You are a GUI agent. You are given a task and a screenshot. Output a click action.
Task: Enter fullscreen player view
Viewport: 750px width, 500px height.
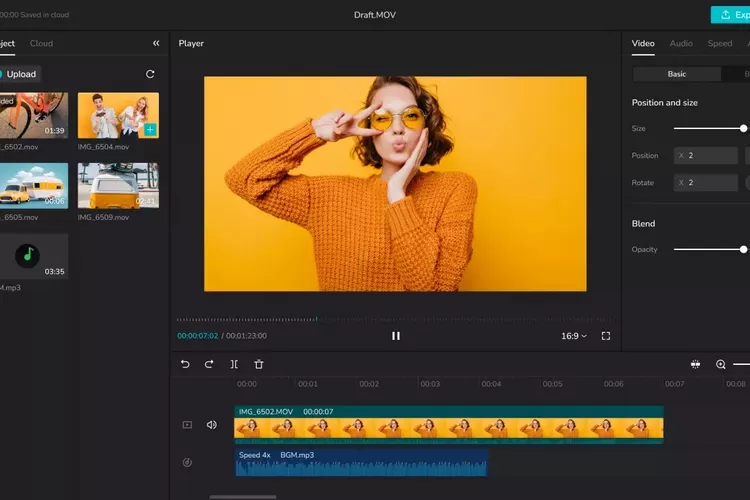click(x=606, y=336)
